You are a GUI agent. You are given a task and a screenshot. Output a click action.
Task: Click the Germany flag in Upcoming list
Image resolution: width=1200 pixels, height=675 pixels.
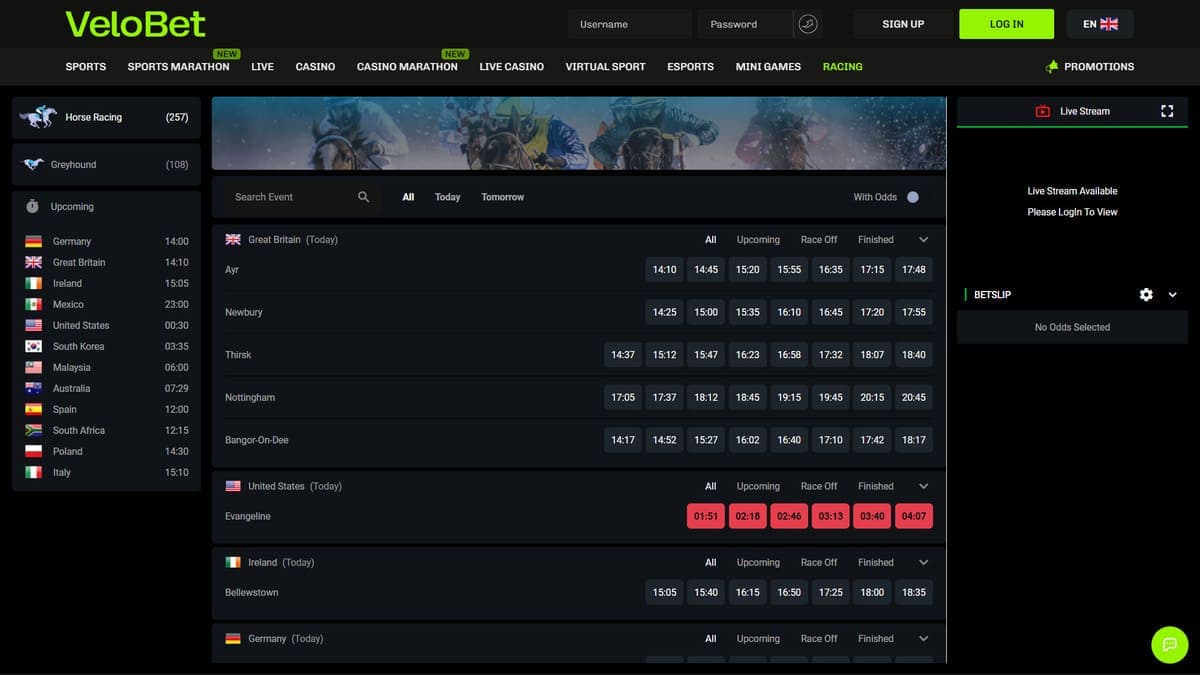[x=34, y=241]
